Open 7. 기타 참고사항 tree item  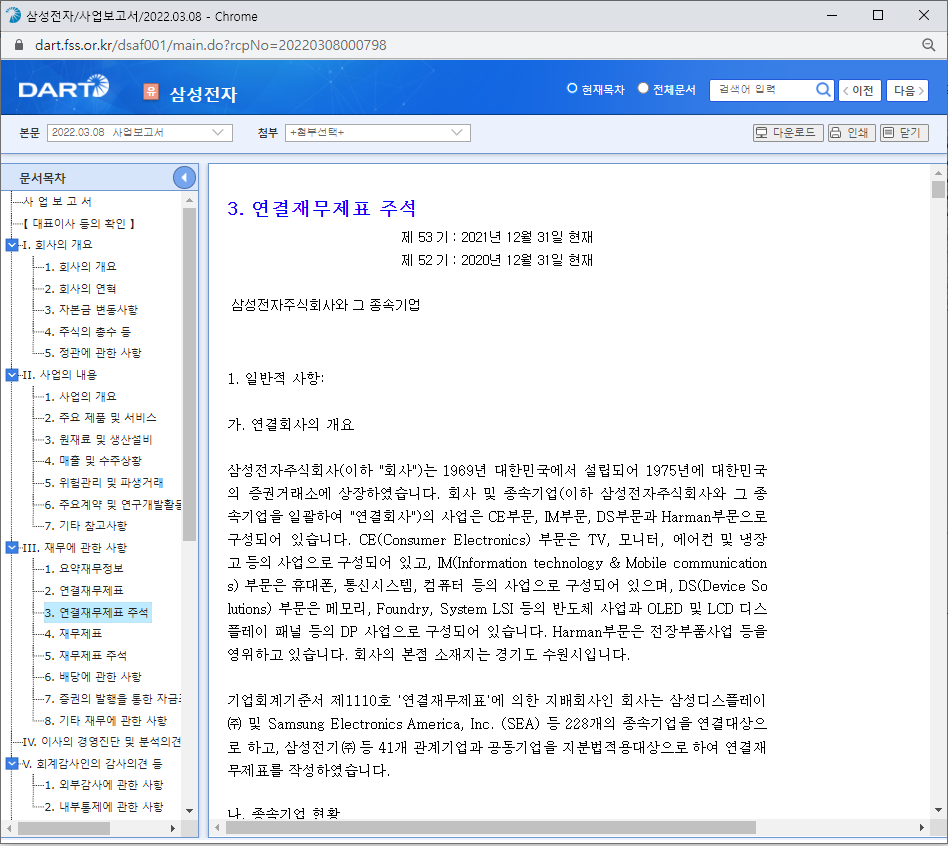pos(86,525)
